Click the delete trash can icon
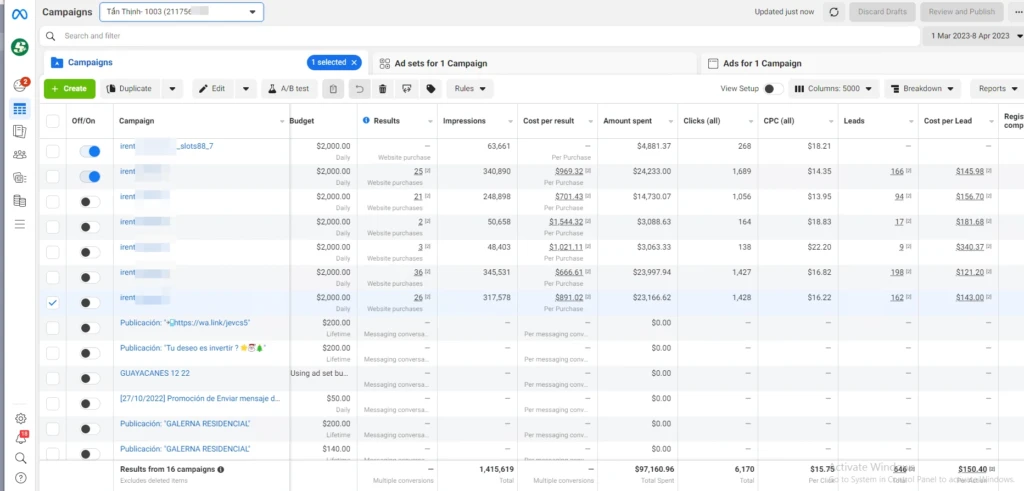Viewport: 1024px width, 491px height. coord(383,89)
